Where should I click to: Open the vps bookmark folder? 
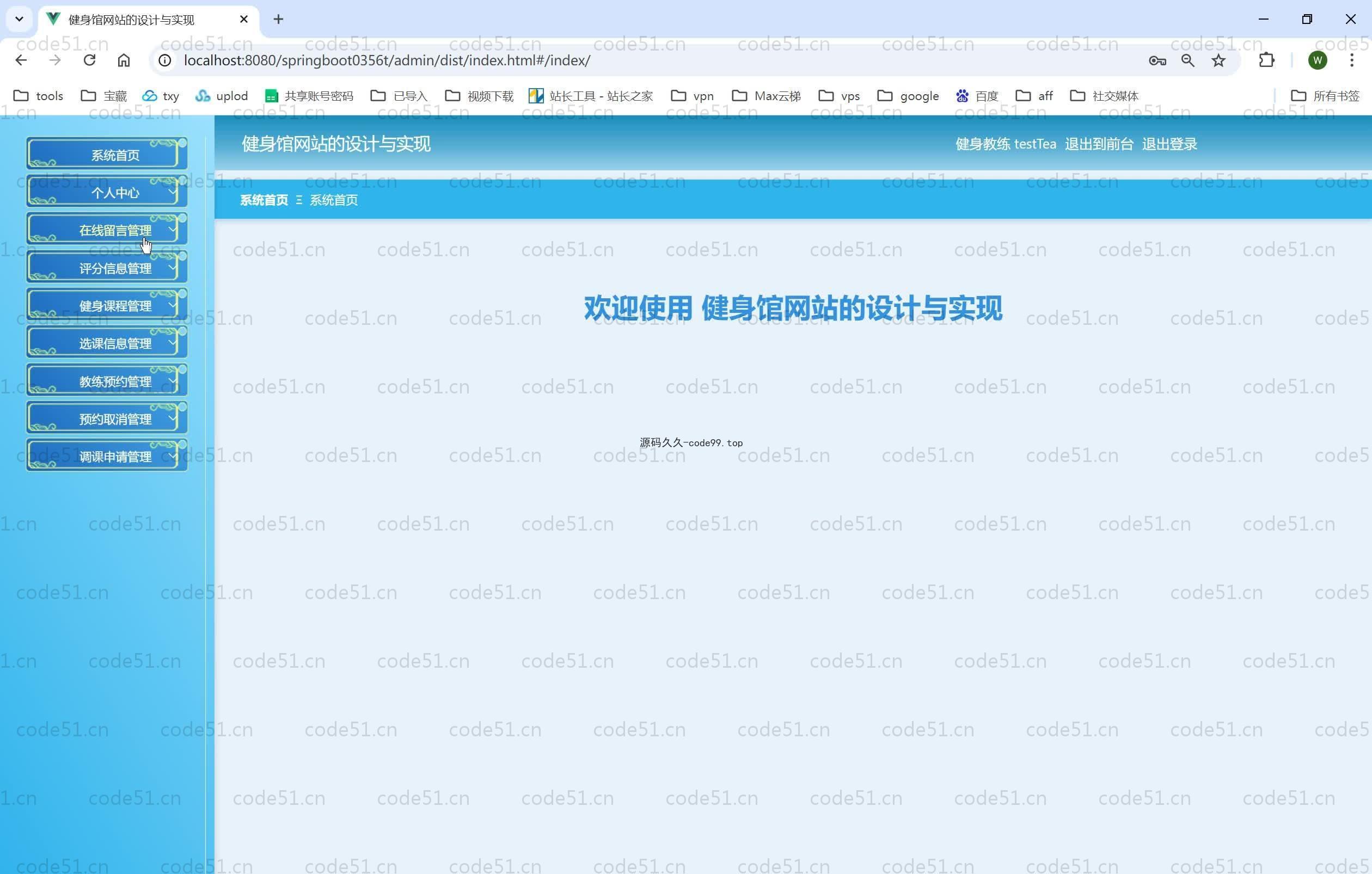click(838, 96)
